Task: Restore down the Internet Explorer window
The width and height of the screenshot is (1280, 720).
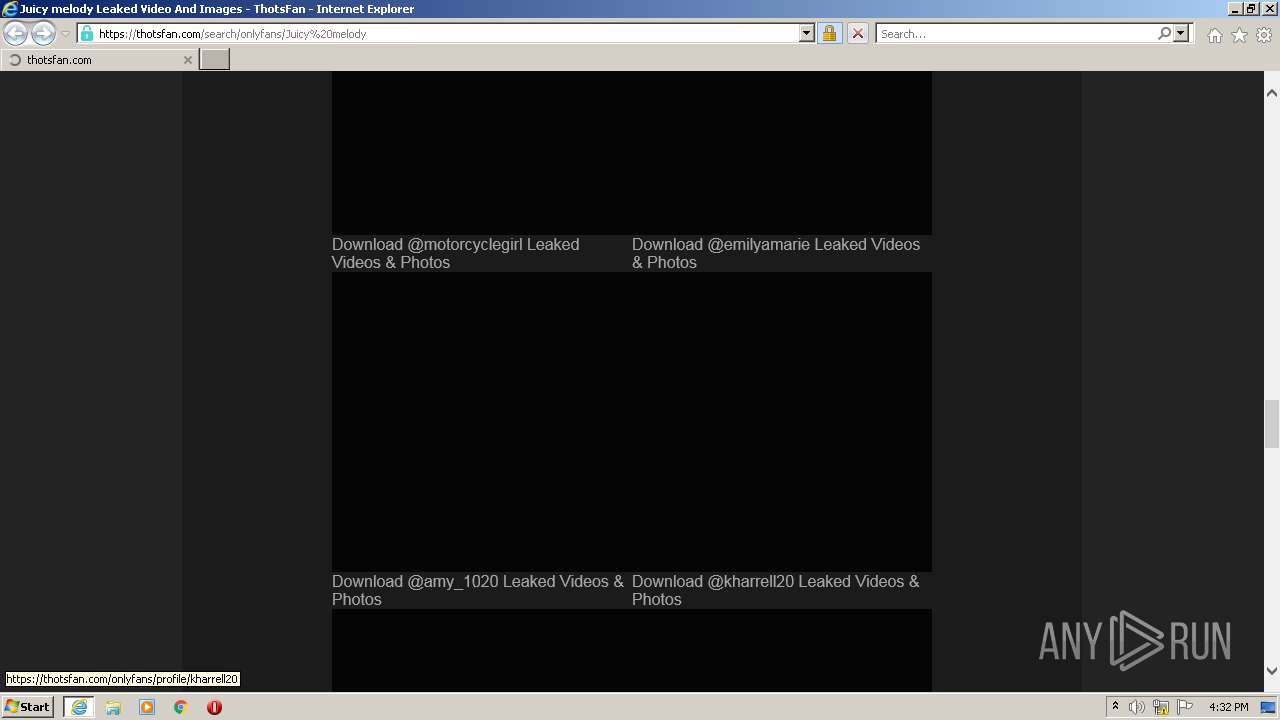Action: (1251, 9)
